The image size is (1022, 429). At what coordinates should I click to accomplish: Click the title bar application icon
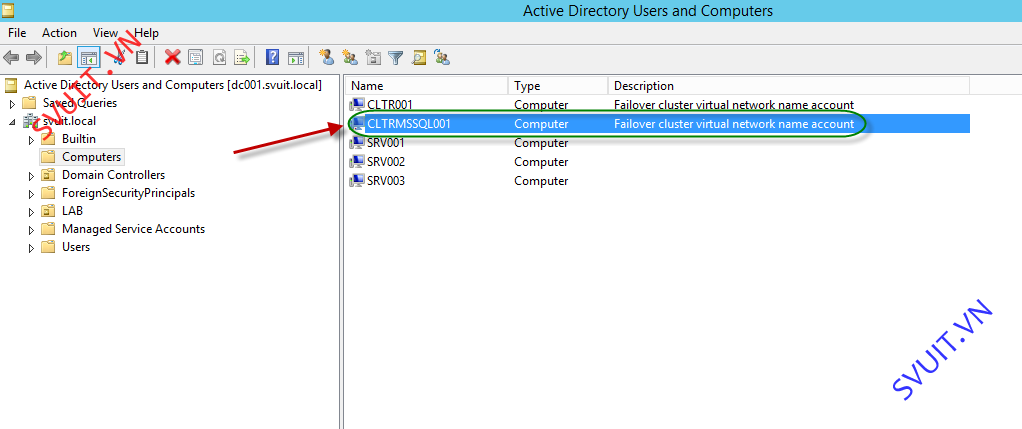[8, 11]
